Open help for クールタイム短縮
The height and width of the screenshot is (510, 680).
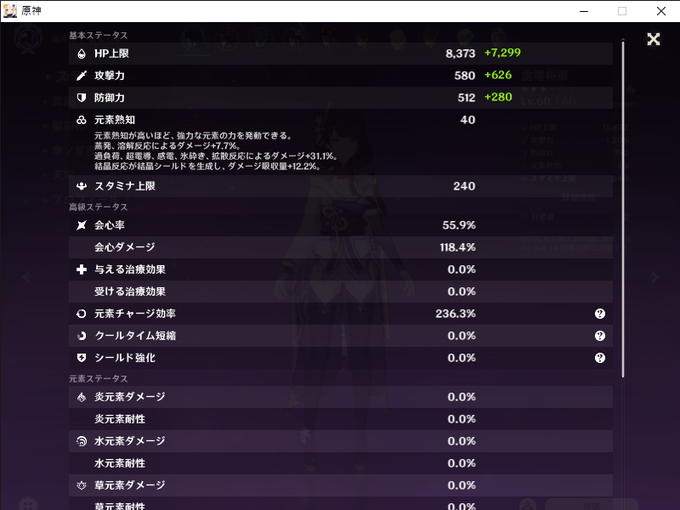pyautogui.click(x=600, y=336)
